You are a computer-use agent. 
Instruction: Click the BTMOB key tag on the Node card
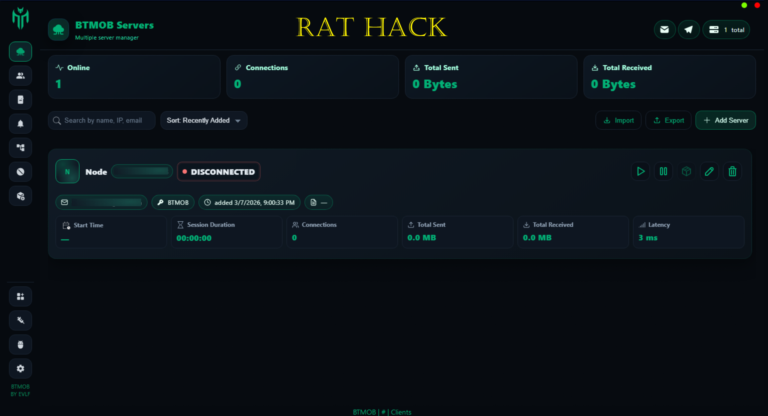point(172,202)
